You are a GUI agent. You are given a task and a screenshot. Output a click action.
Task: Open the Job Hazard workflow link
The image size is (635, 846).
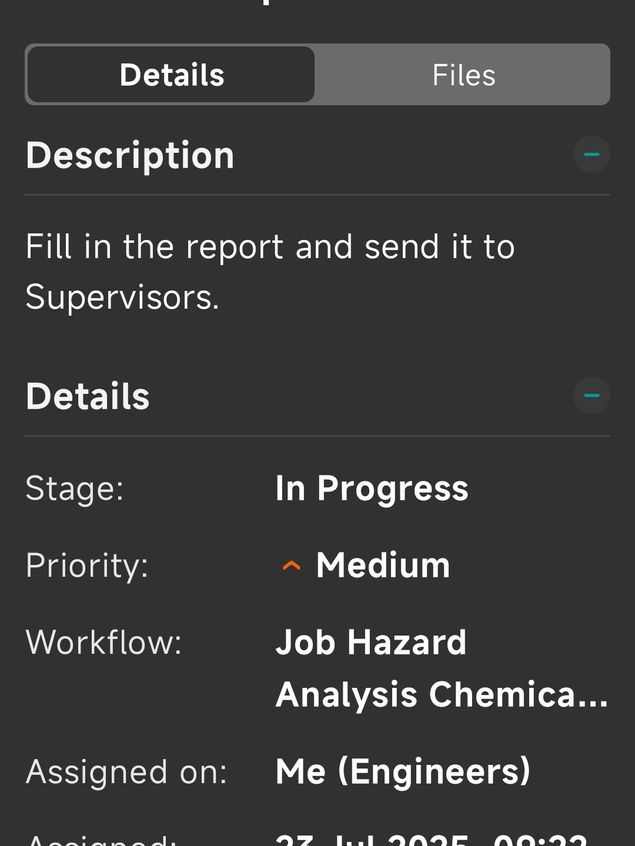[x=371, y=642]
